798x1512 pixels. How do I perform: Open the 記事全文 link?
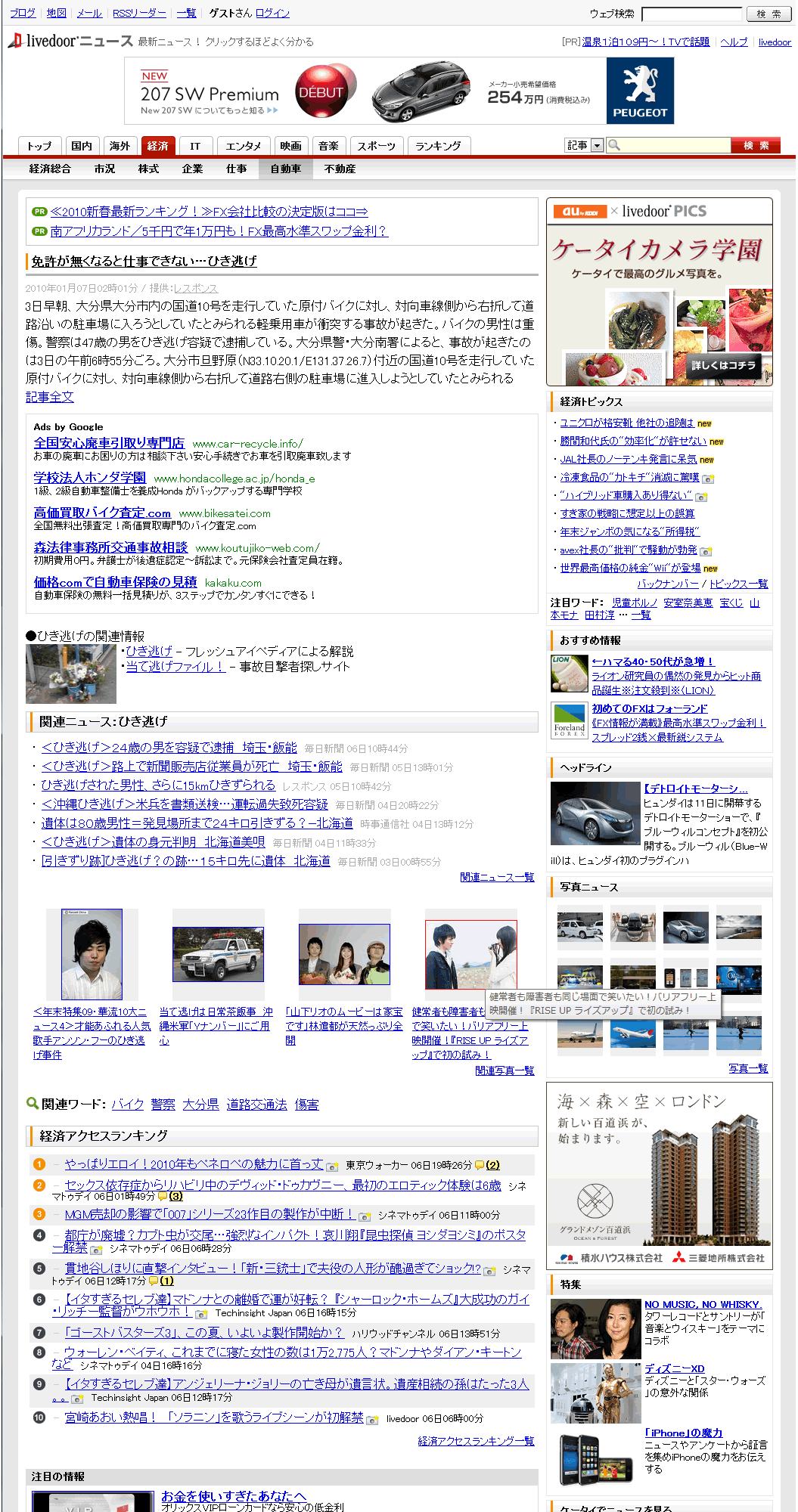(x=50, y=396)
